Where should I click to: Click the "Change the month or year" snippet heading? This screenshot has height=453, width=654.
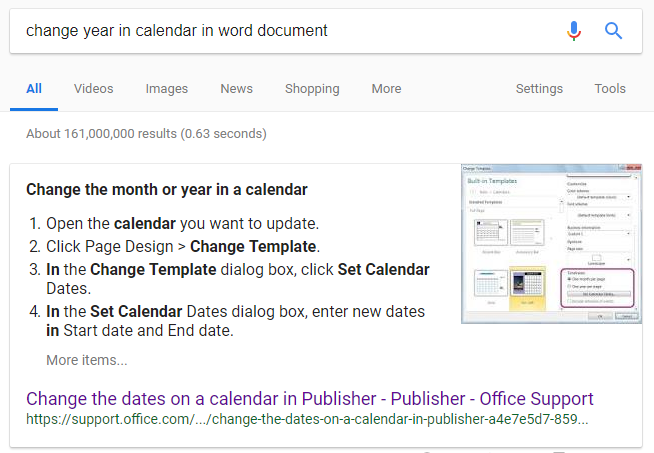tap(167, 189)
